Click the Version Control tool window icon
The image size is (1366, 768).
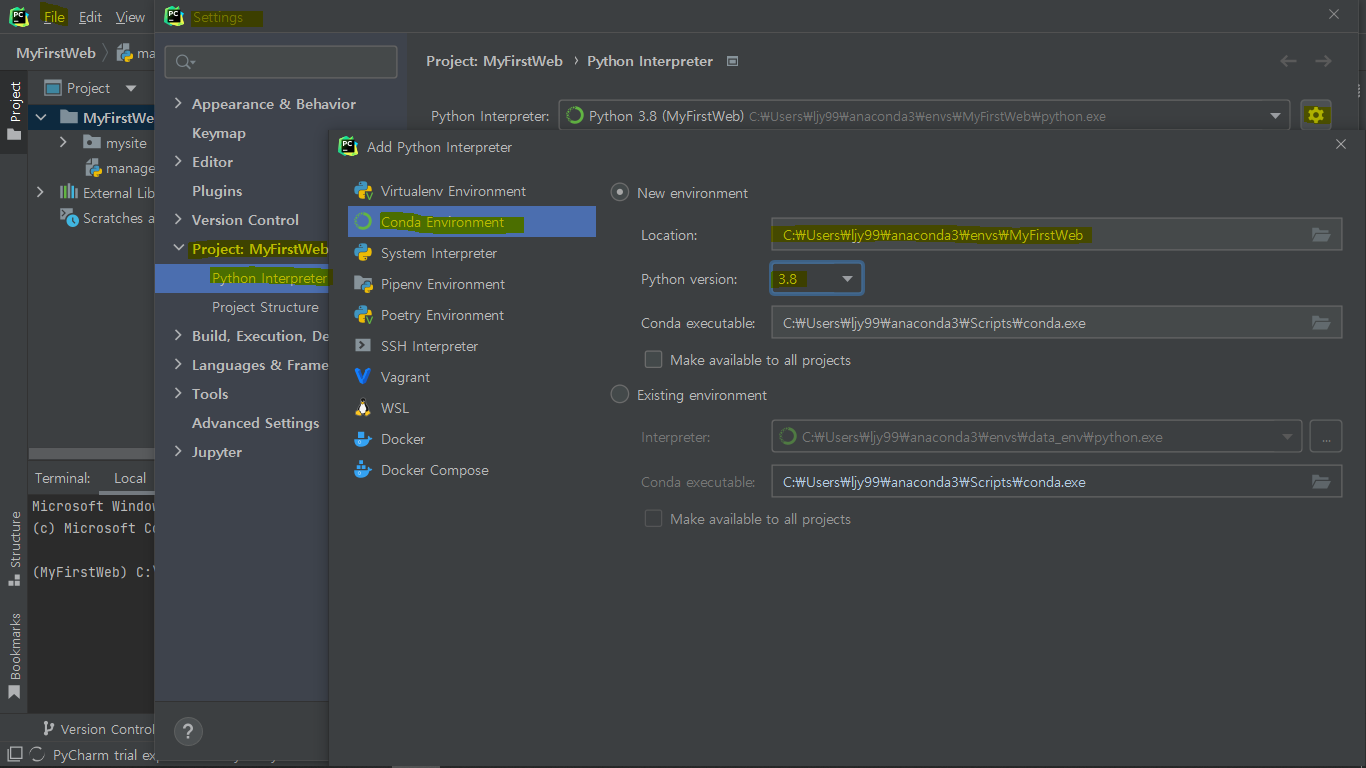tap(48, 729)
